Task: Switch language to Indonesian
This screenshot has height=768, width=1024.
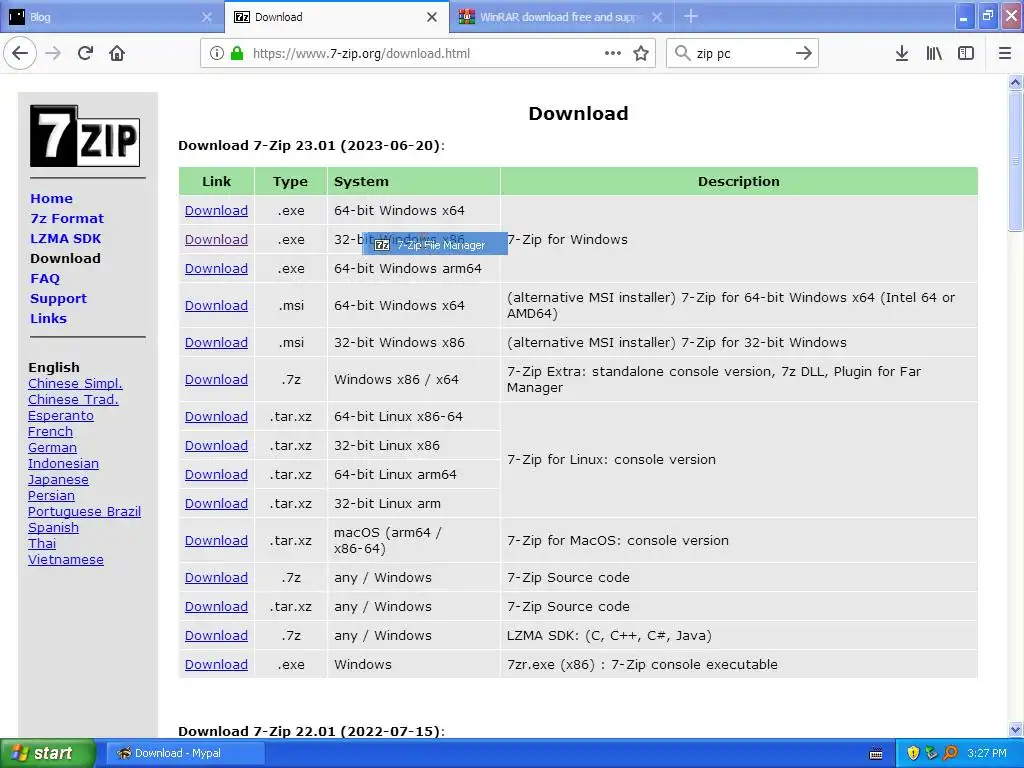Action: click(x=63, y=464)
